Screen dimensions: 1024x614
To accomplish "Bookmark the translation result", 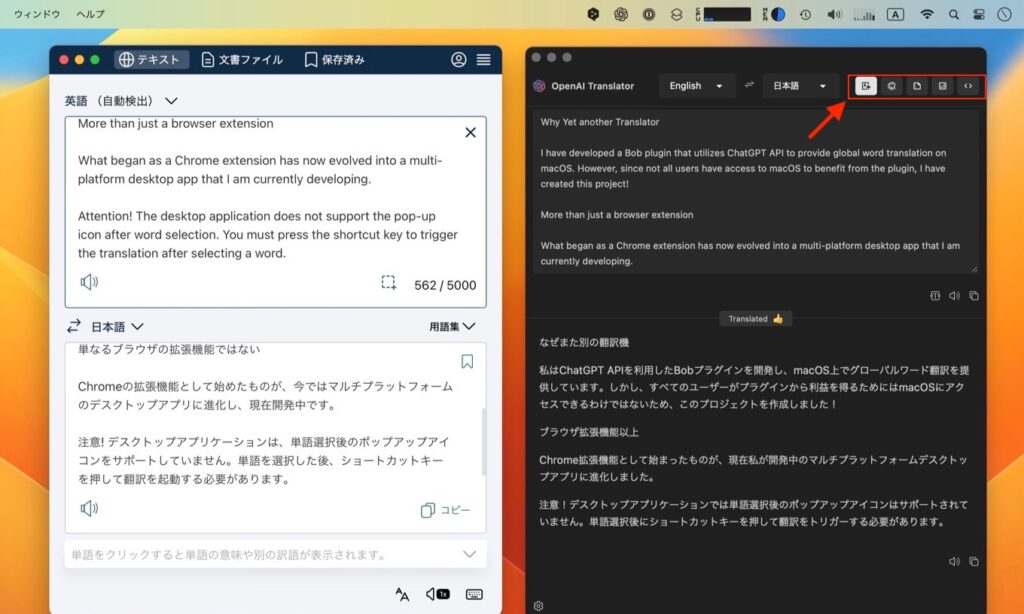I will 467,361.
